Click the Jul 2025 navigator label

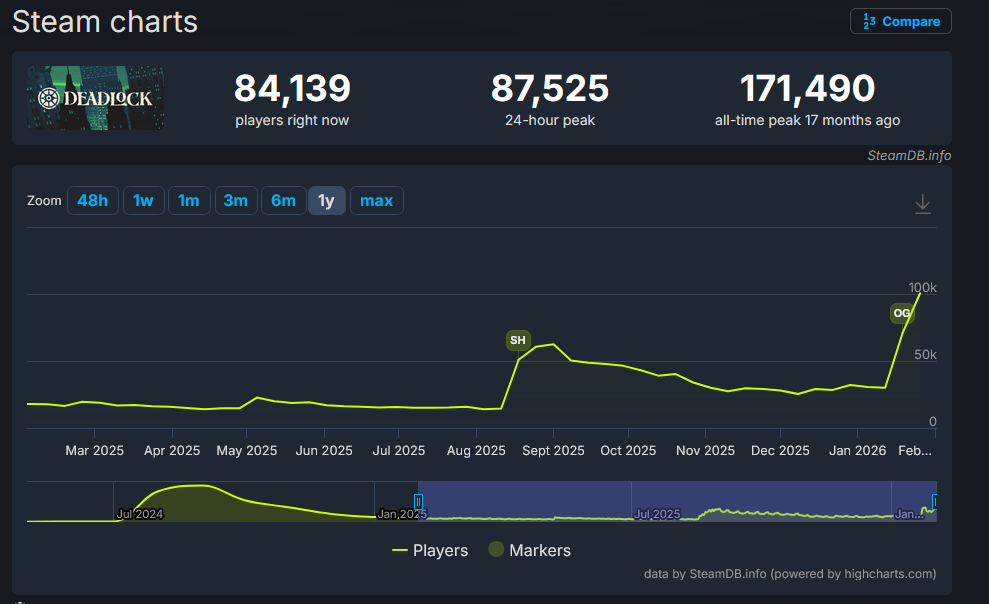(x=657, y=514)
